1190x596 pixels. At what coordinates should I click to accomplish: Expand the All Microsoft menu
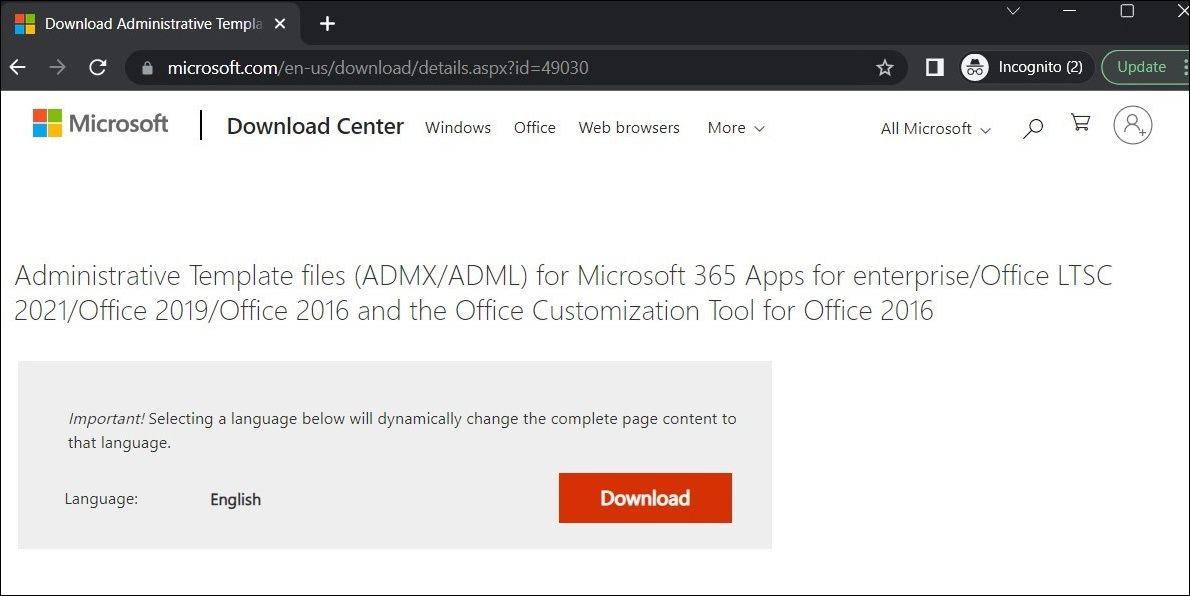(x=936, y=129)
